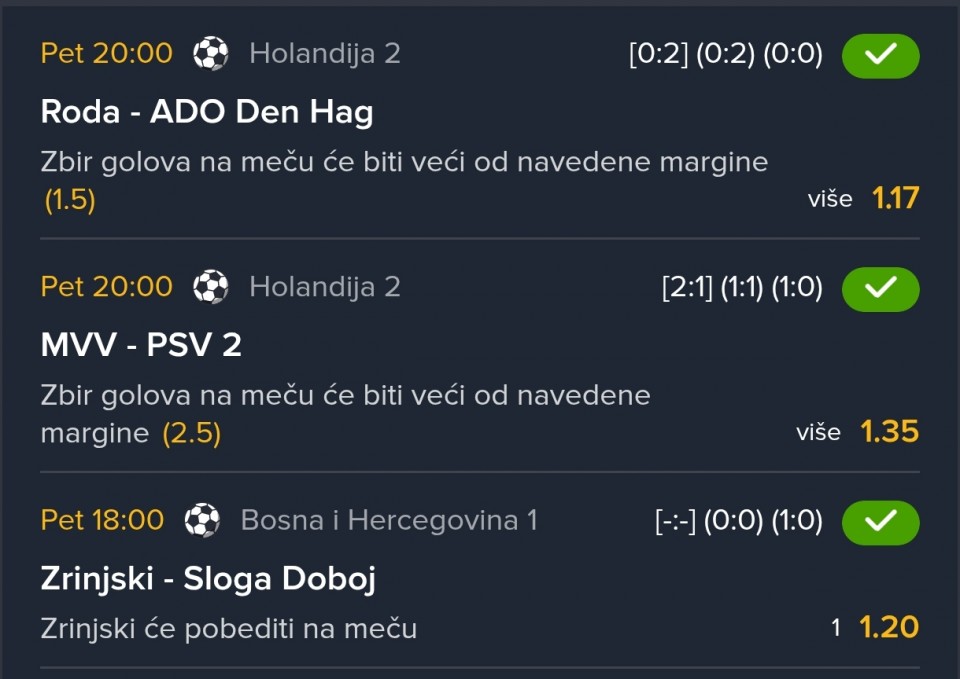Image resolution: width=960 pixels, height=679 pixels.
Task: Click the 1.17 odds value
Action: 895,198
